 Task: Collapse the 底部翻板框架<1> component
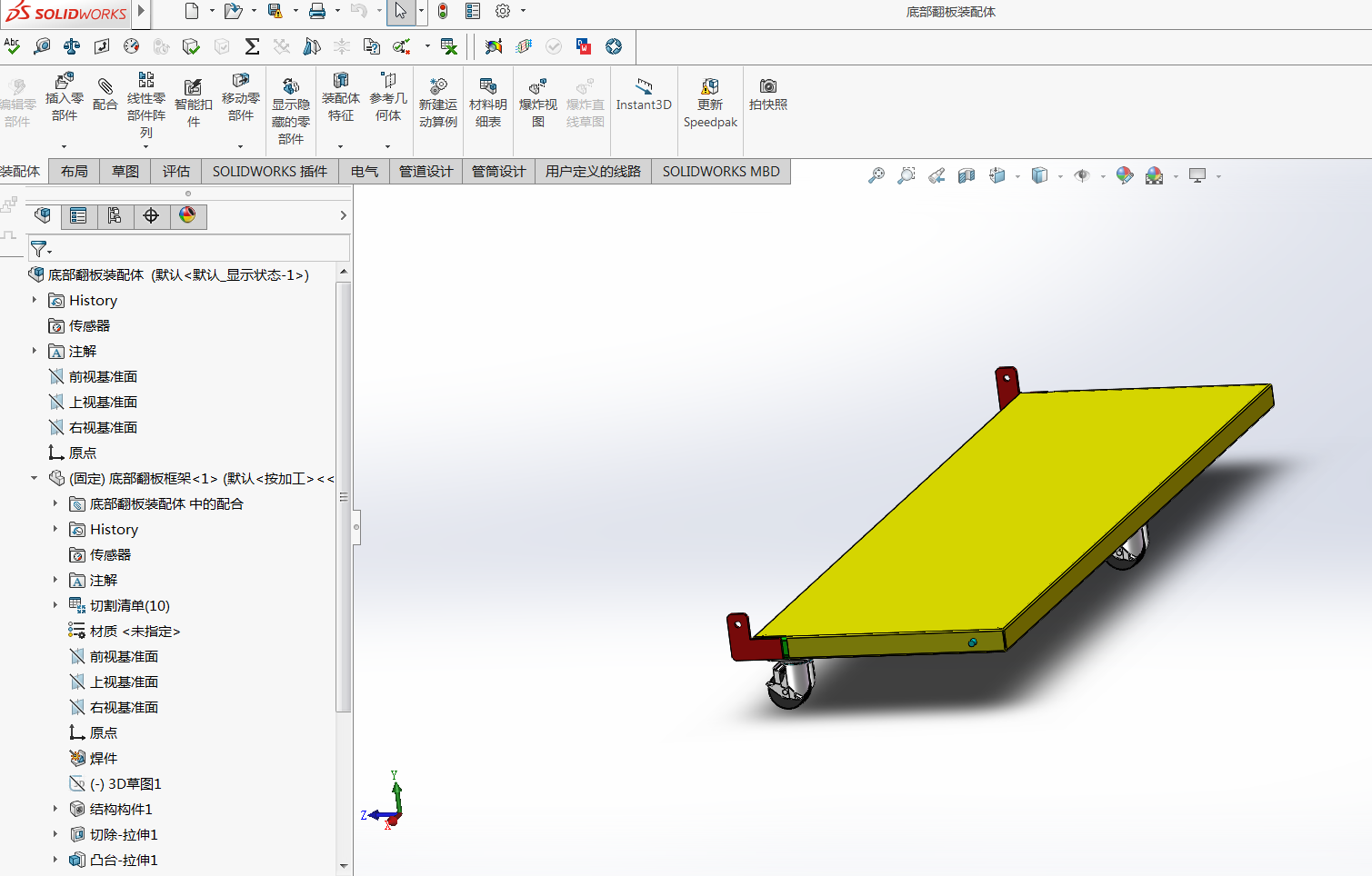[x=35, y=477]
